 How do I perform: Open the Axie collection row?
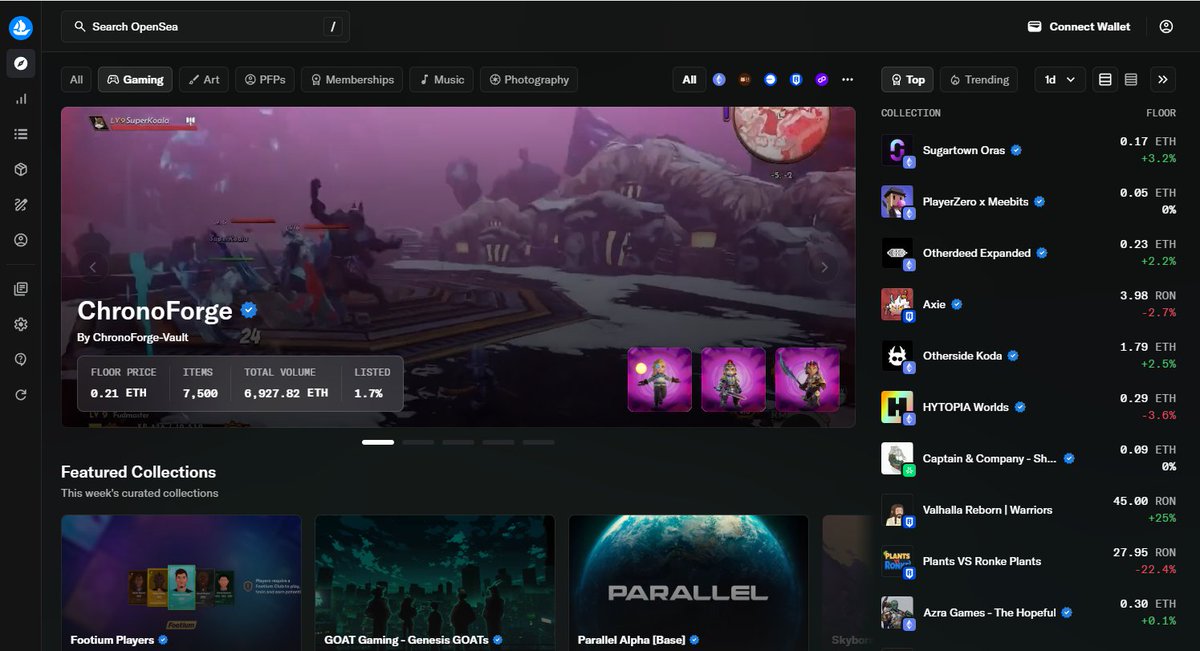(x=1028, y=304)
